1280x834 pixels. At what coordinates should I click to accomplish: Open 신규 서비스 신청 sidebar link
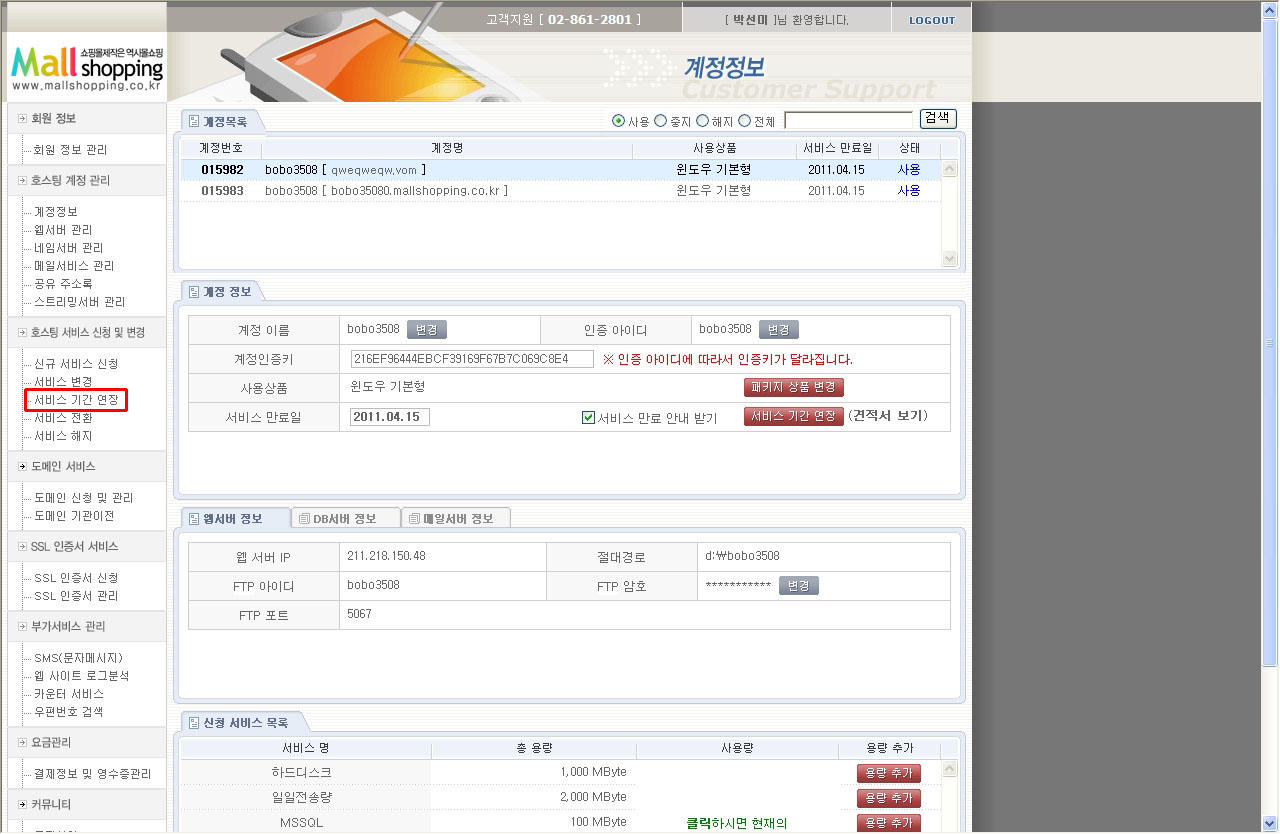point(76,364)
